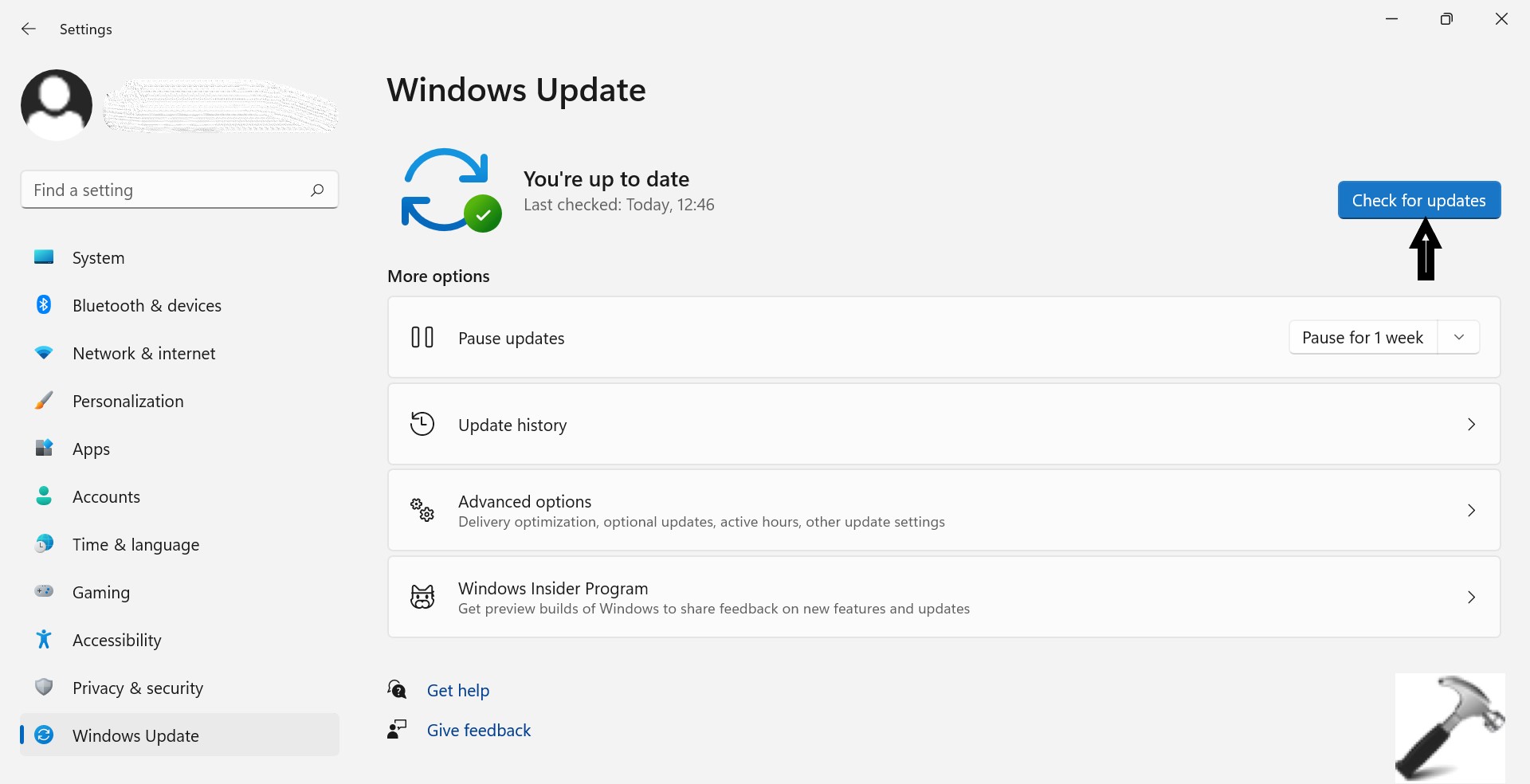Viewport: 1530px width, 784px height.
Task: Click the Accessibility figure icon
Action: click(x=44, y=640)
